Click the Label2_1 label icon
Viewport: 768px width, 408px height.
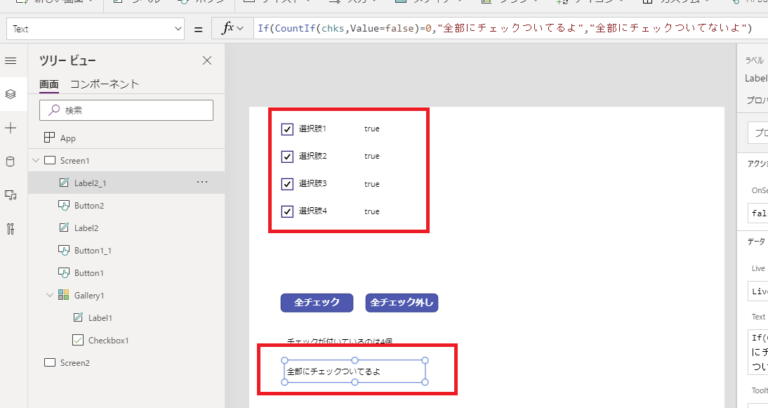tap(64, 183)
